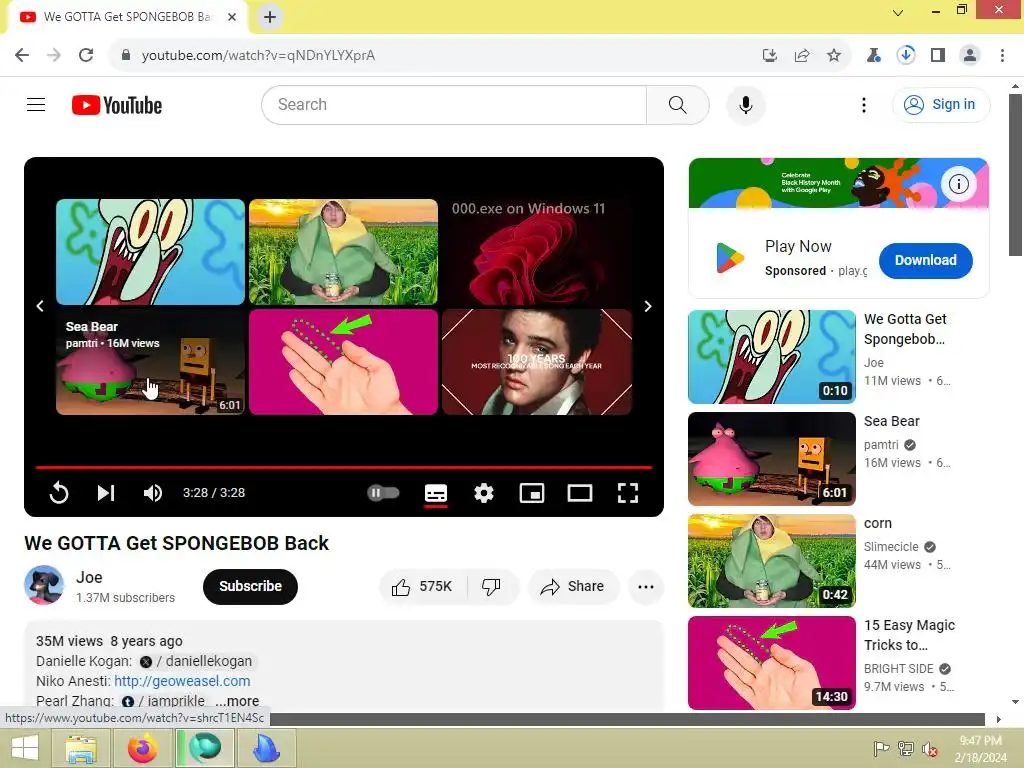Click ad info icon on banner
This screenshot has height=768, width=1024.
click(x=958, y=184)
